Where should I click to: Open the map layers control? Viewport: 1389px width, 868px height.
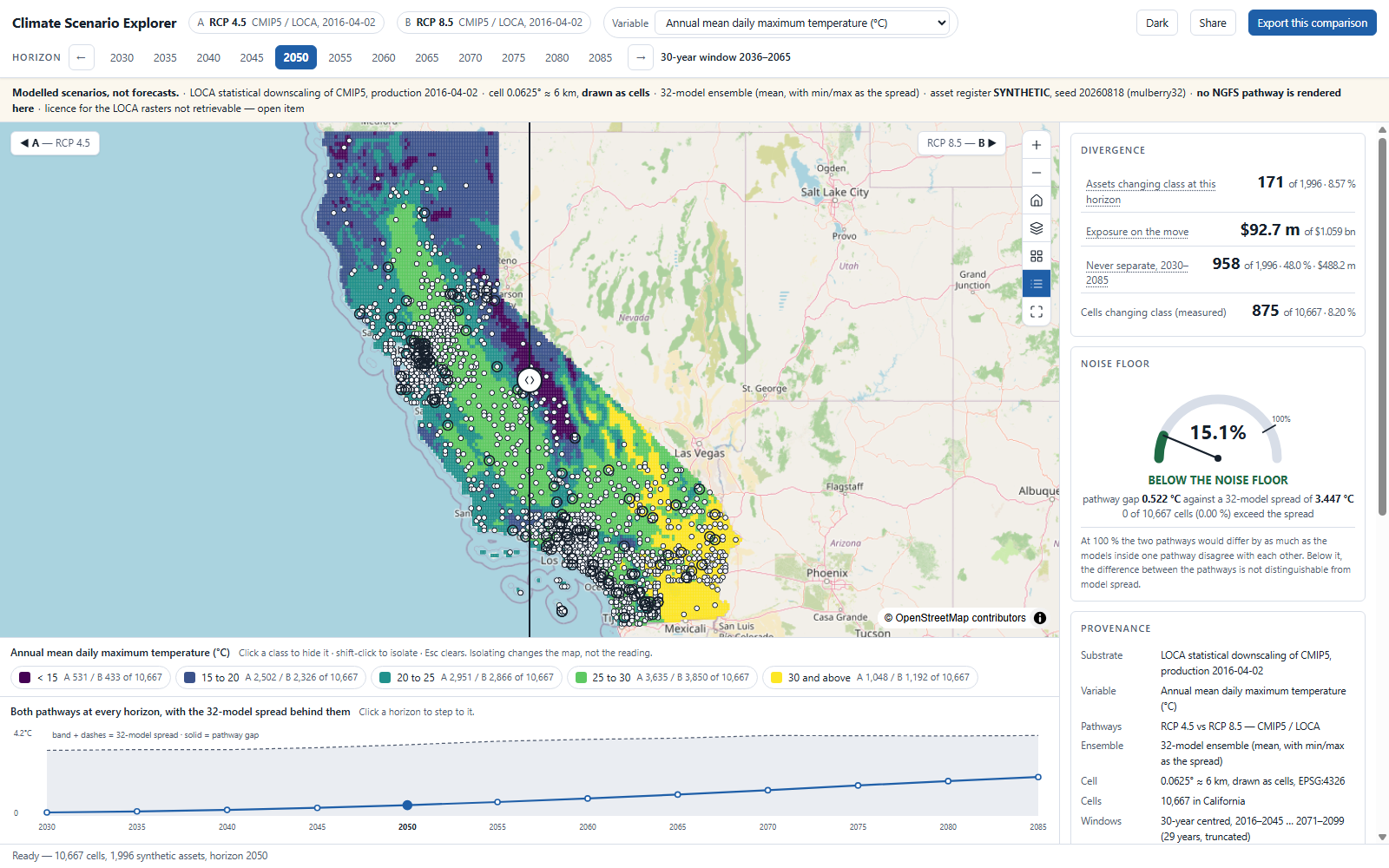tap(1037, 228)
